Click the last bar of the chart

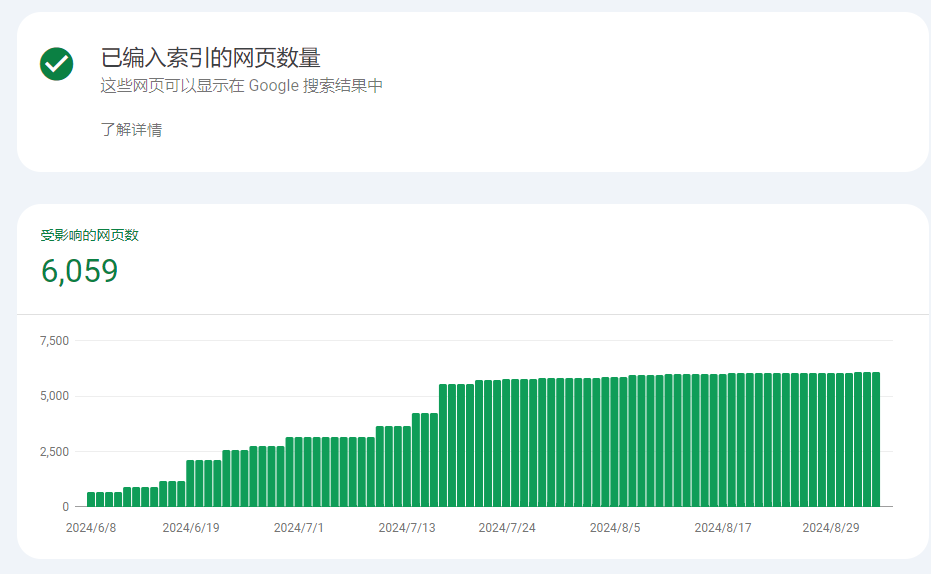(876, 439)
